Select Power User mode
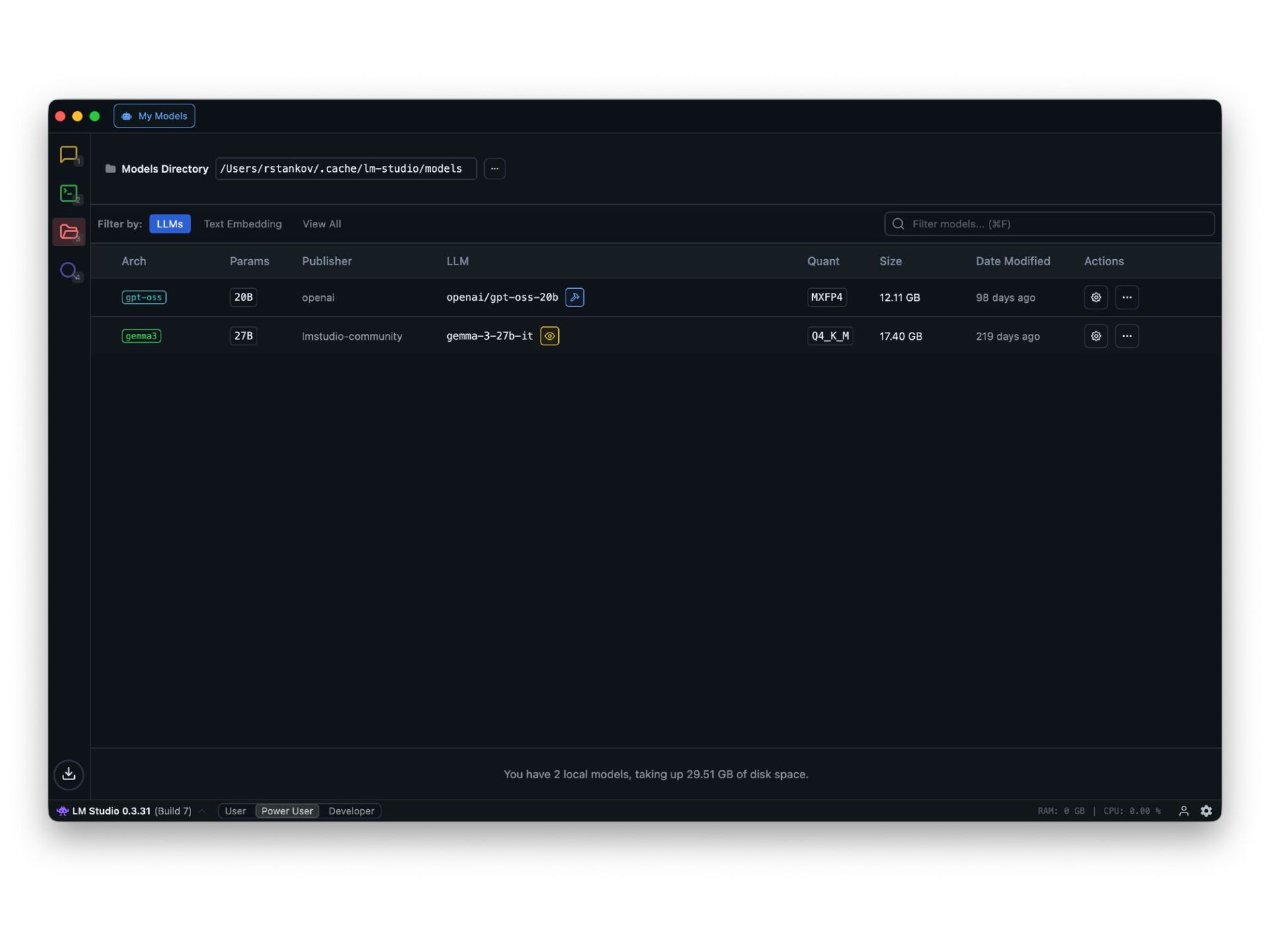This screenshot has width=1270, height=952. (x=286, y=811)
